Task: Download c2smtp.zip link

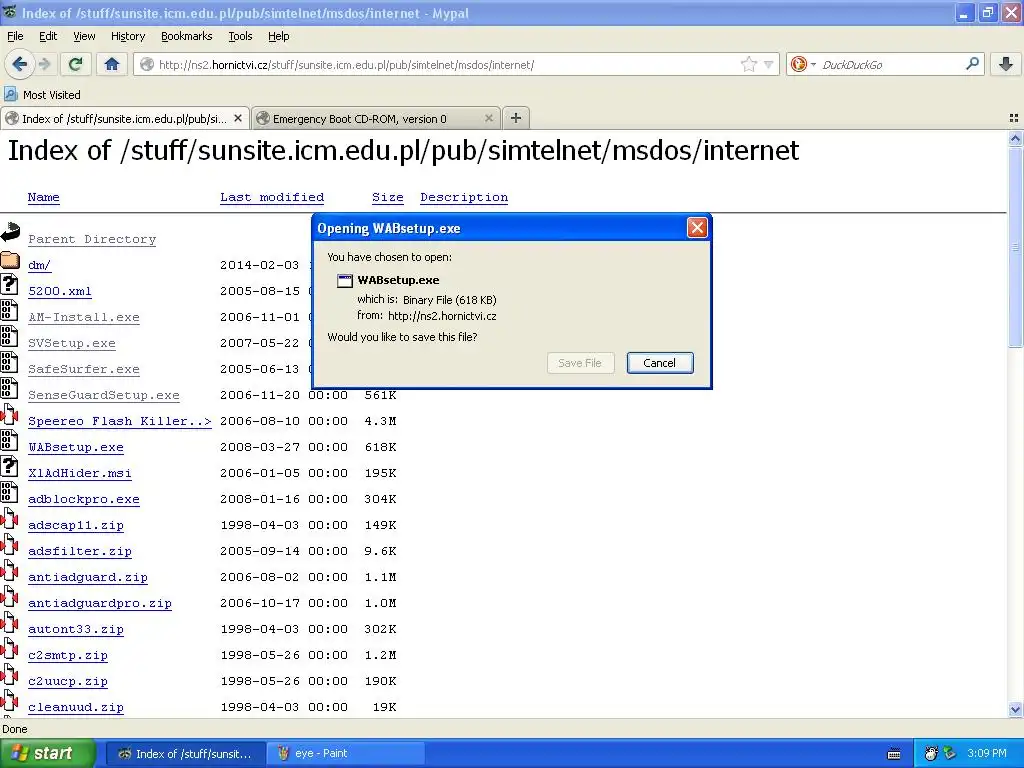Action: [x=68, y=655]
